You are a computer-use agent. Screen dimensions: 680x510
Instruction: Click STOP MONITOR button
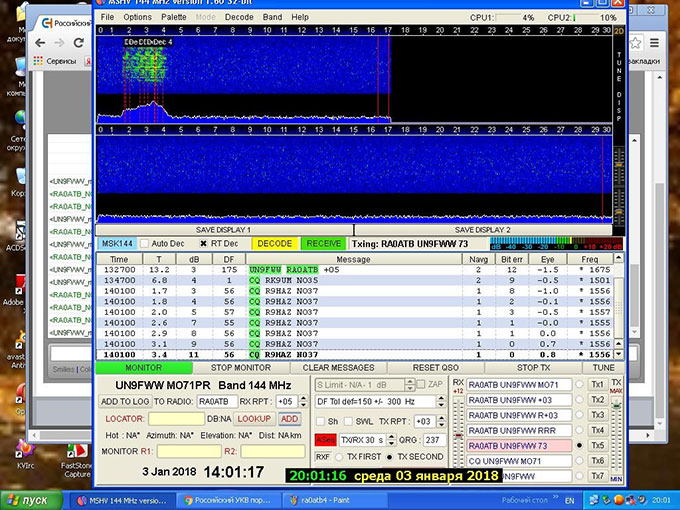click(241, 368)
